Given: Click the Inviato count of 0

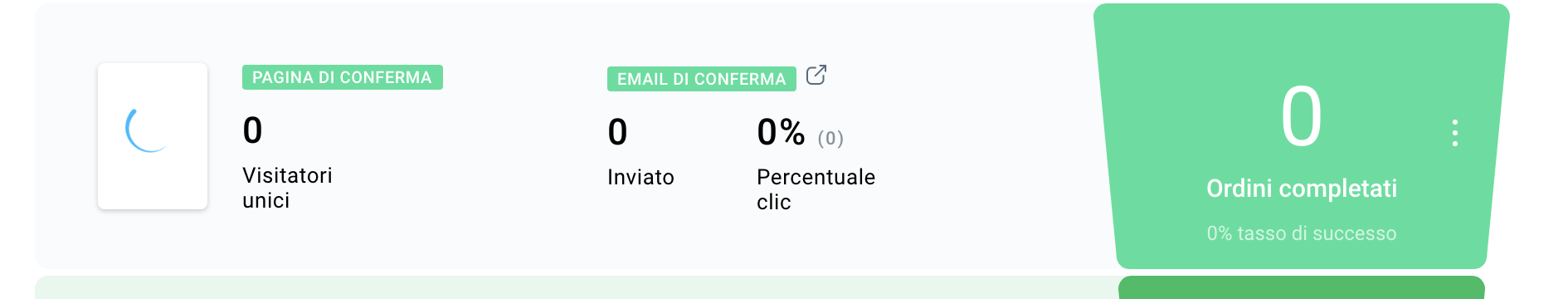Looking at the screenshot, I should click(617, 132).
